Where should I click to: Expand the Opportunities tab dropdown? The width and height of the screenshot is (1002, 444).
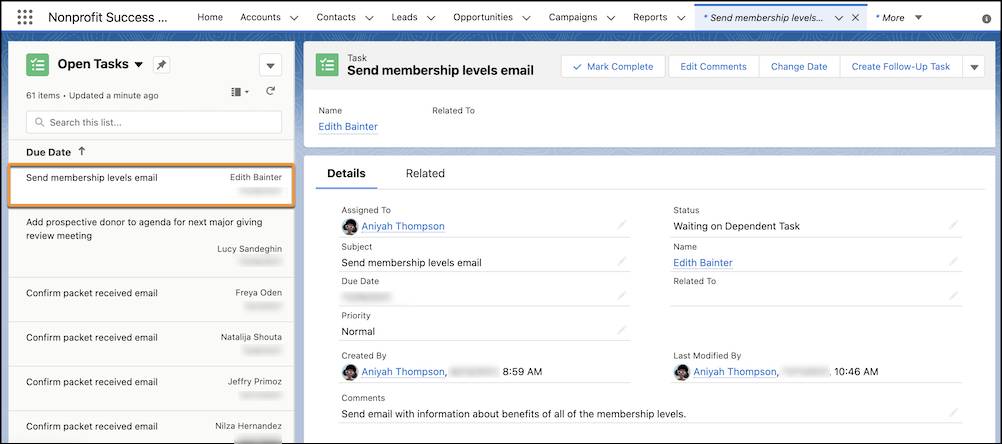tap(527, 18)
